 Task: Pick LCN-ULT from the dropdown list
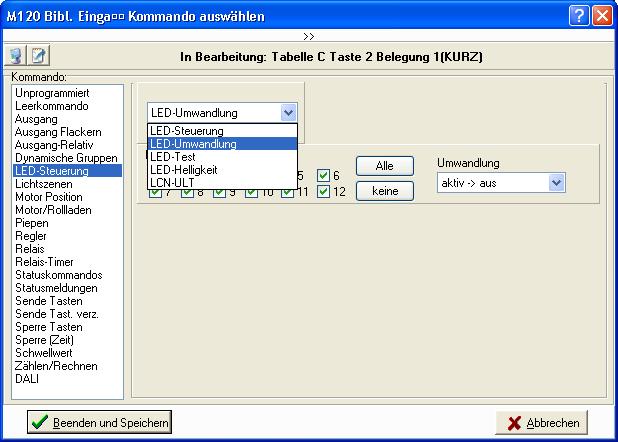171,183
